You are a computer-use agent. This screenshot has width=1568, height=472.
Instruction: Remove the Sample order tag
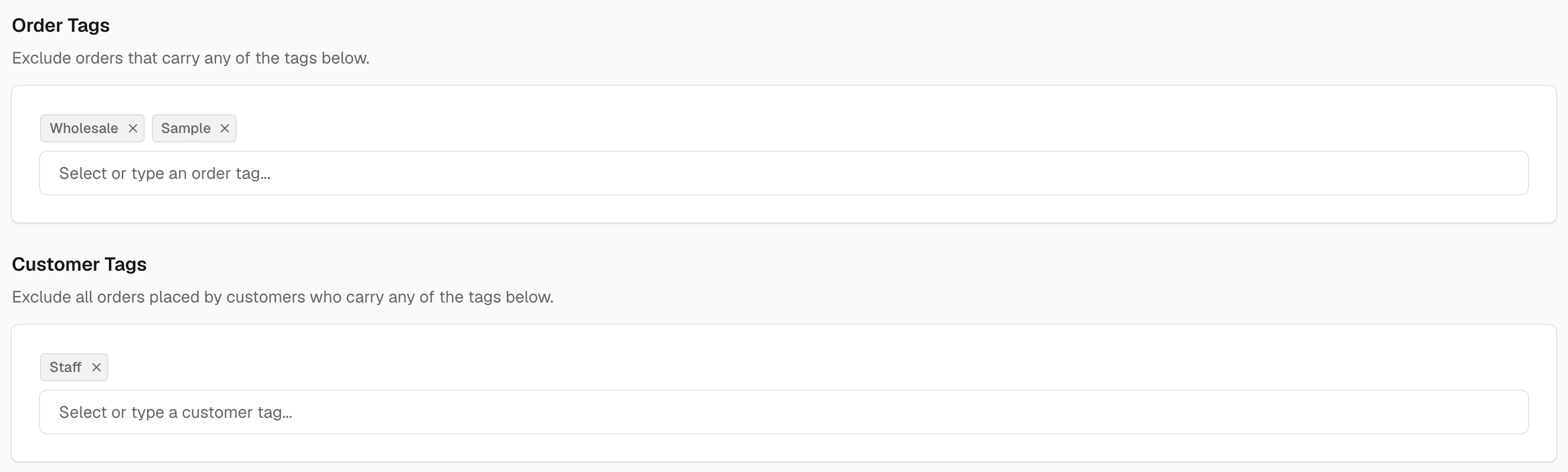(x=225, y=128)
